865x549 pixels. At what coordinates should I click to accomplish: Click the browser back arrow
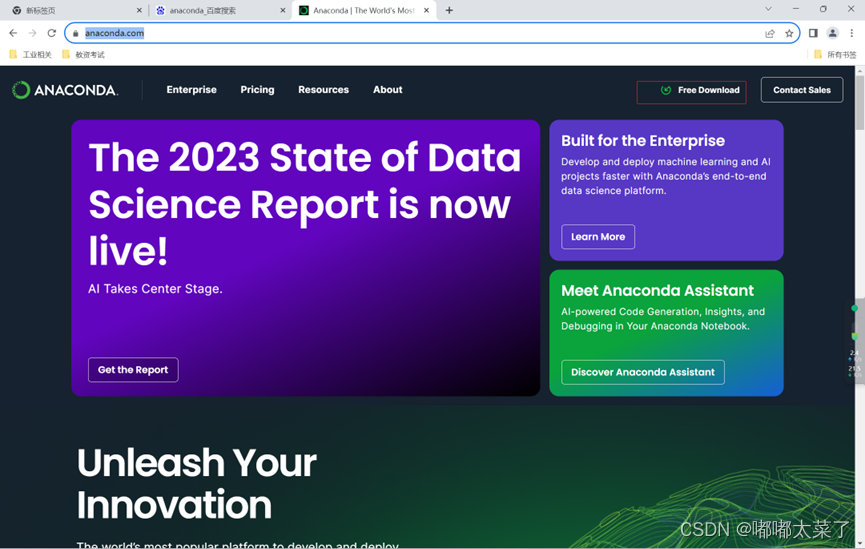13,33
